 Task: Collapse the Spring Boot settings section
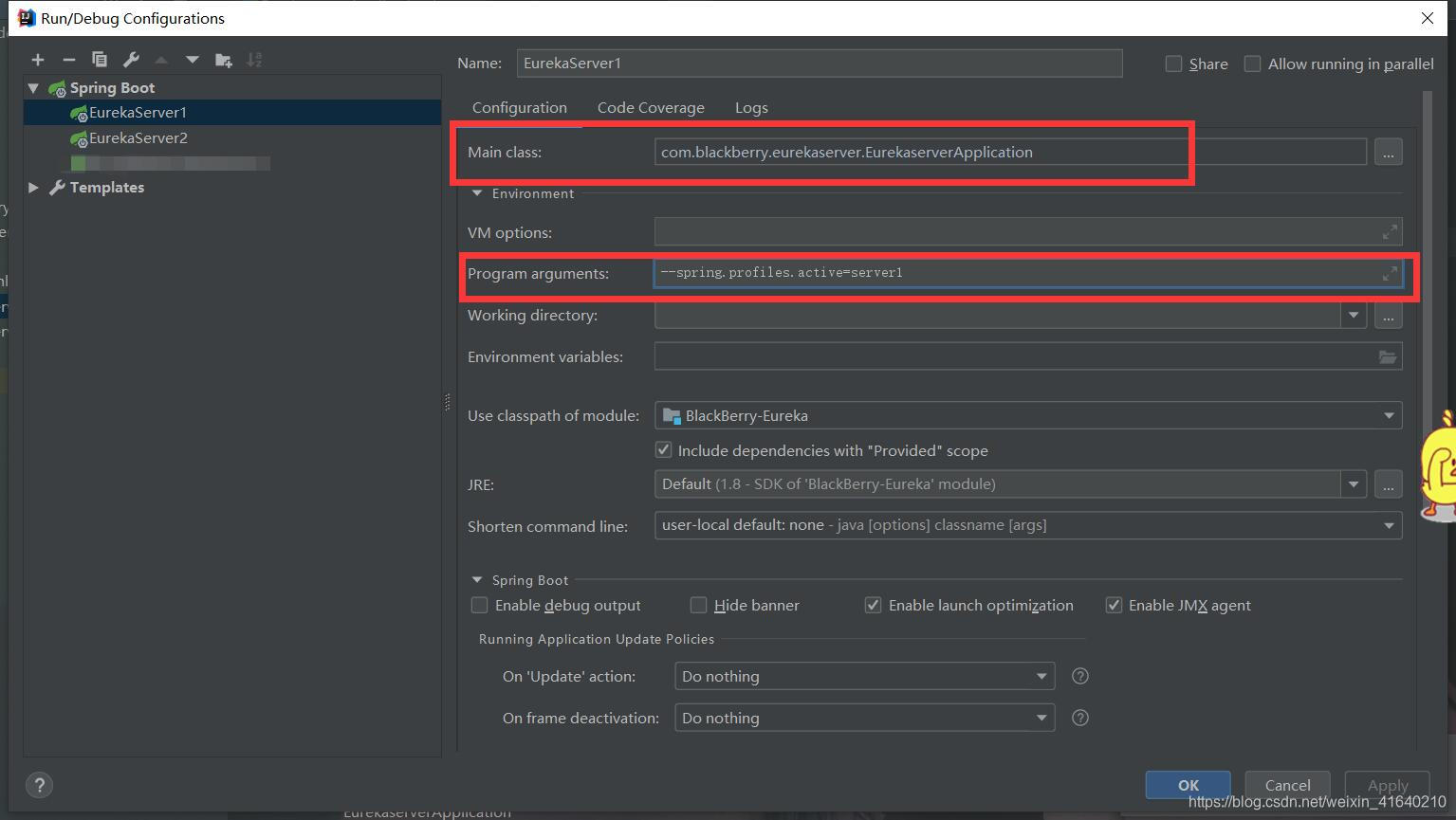pyautogui.click(x=477, y=580)
